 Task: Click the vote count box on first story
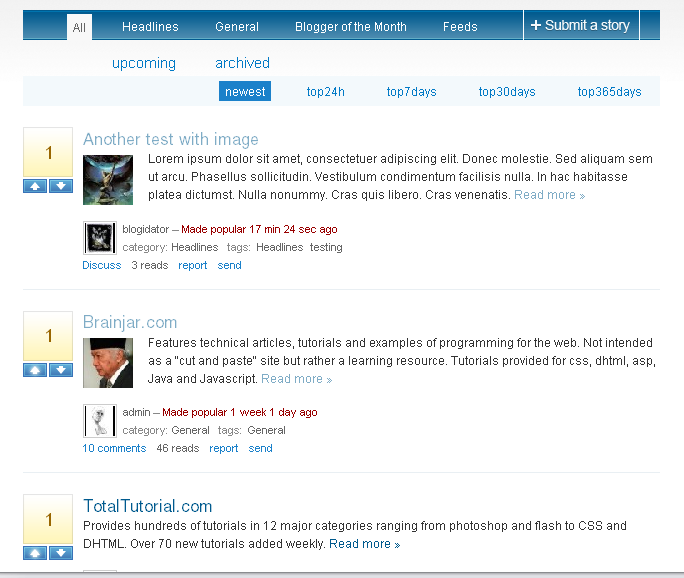coord(48,152)
